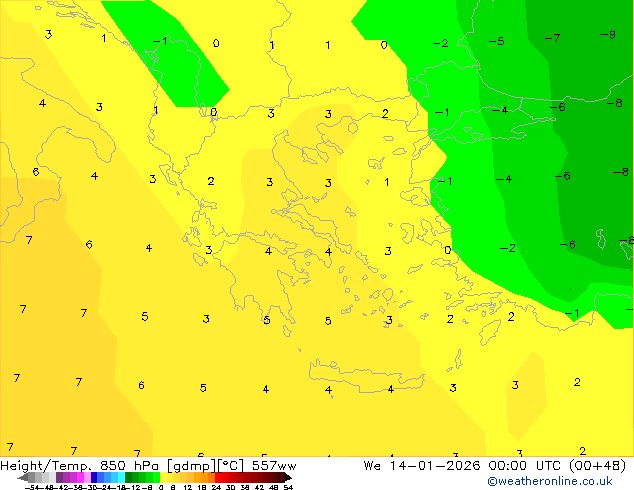Pick the dark green swatch in the legend
The image size is (634, 490).
129,477
